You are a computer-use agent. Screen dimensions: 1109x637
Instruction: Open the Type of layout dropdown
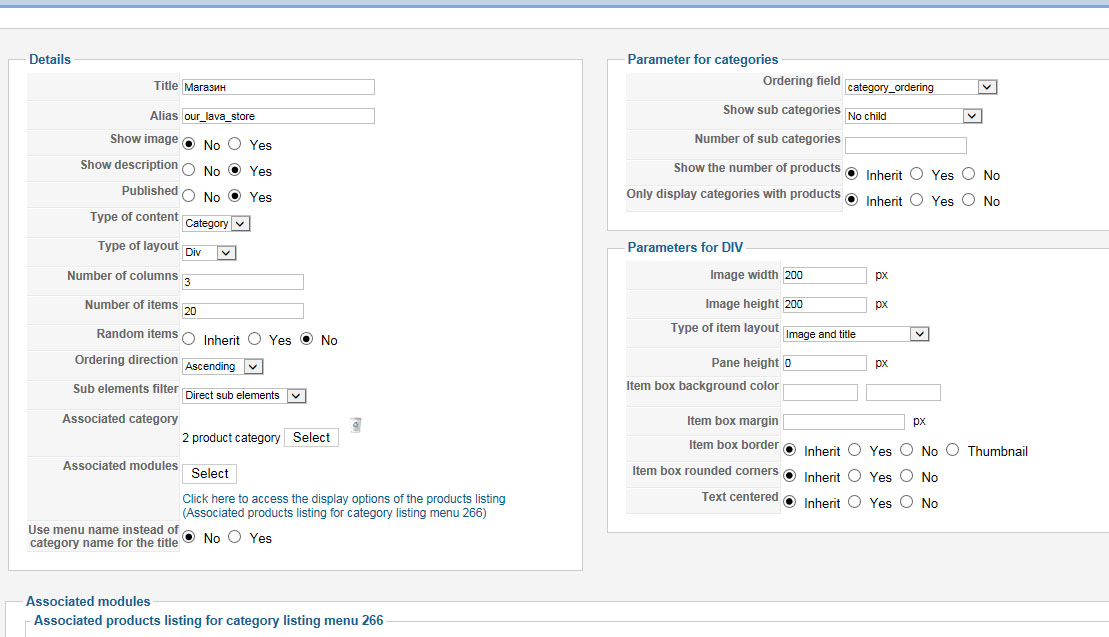pyautogui.click(x=209, y=253)
